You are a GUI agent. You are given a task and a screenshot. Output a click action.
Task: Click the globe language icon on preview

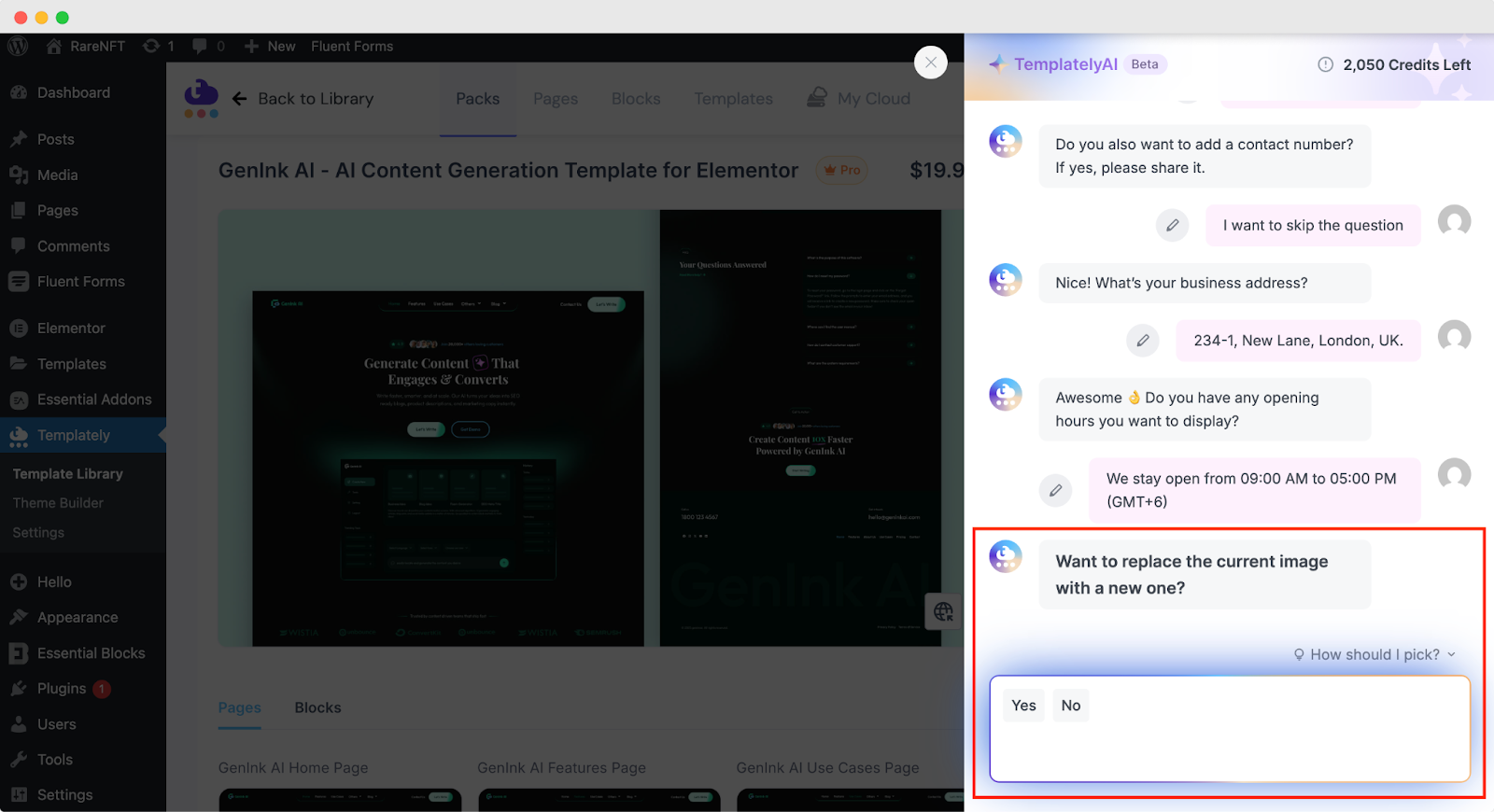tap(943, 612)
